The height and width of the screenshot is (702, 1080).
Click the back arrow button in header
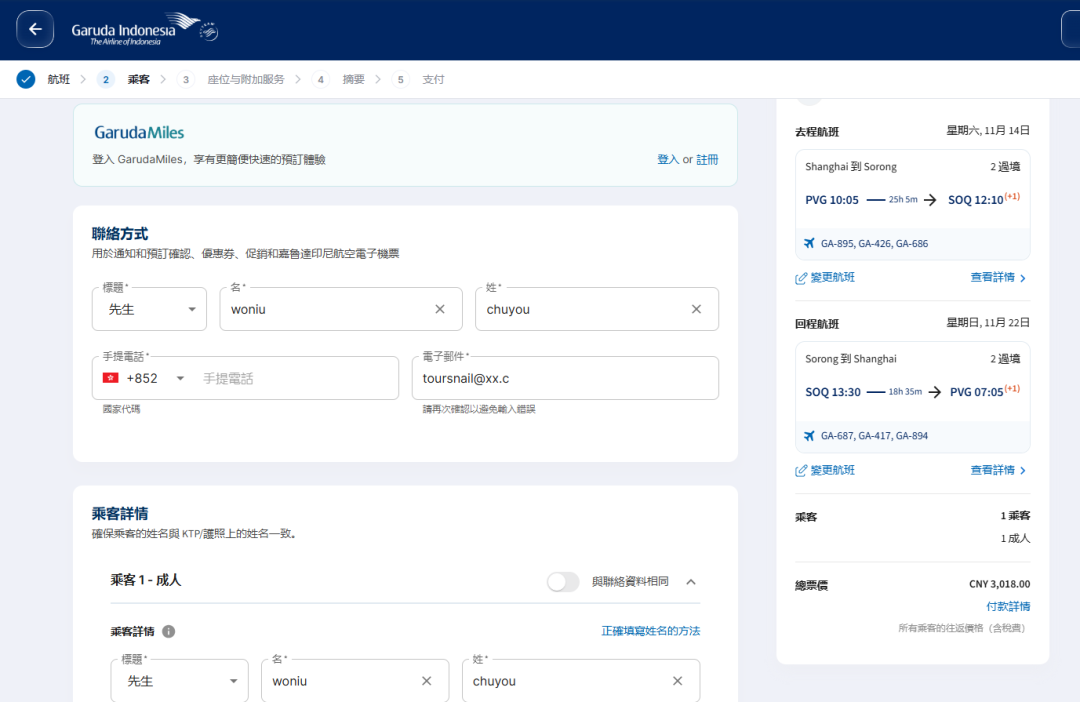[x=35, y=30]
